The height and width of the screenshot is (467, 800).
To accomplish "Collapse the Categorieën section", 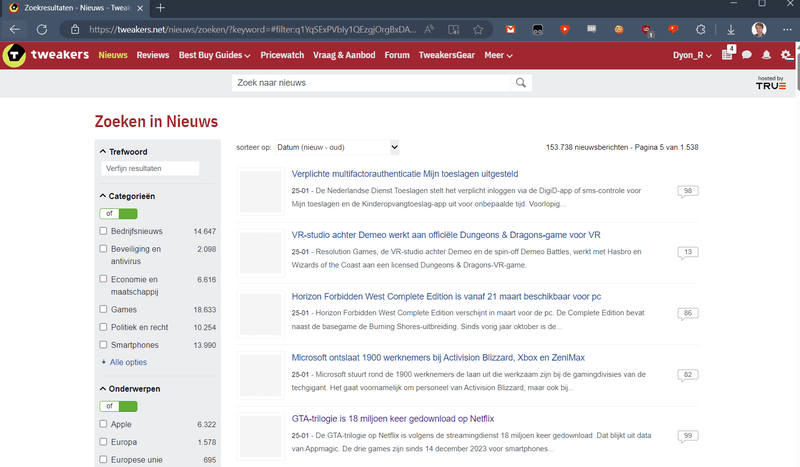I will coord(127,196).
